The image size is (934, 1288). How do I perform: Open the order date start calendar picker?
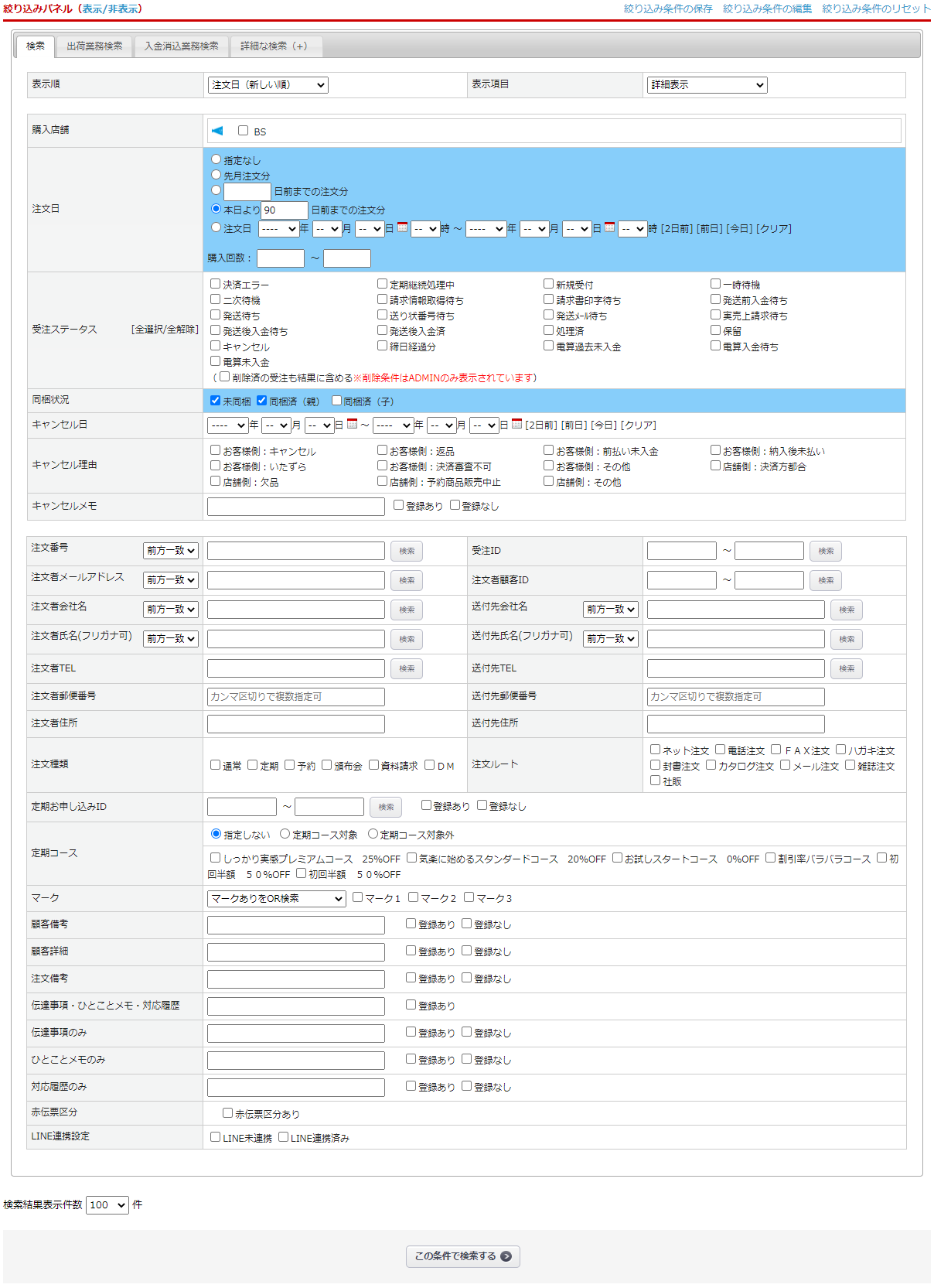pos(402,227)
